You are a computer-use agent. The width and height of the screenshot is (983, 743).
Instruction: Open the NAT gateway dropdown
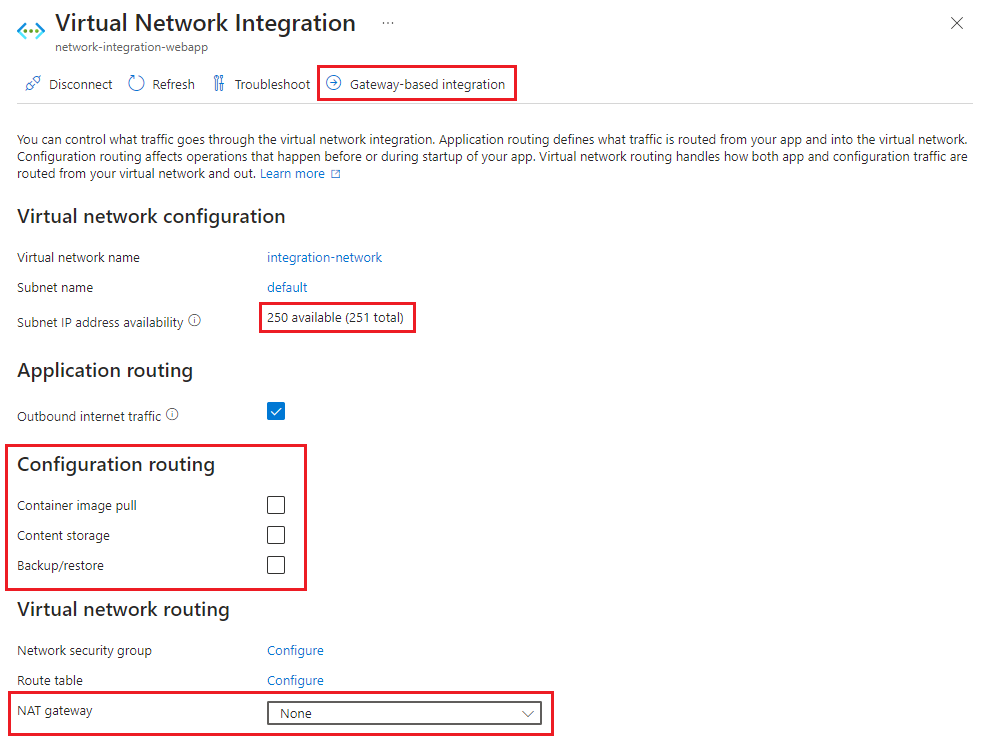404,713
